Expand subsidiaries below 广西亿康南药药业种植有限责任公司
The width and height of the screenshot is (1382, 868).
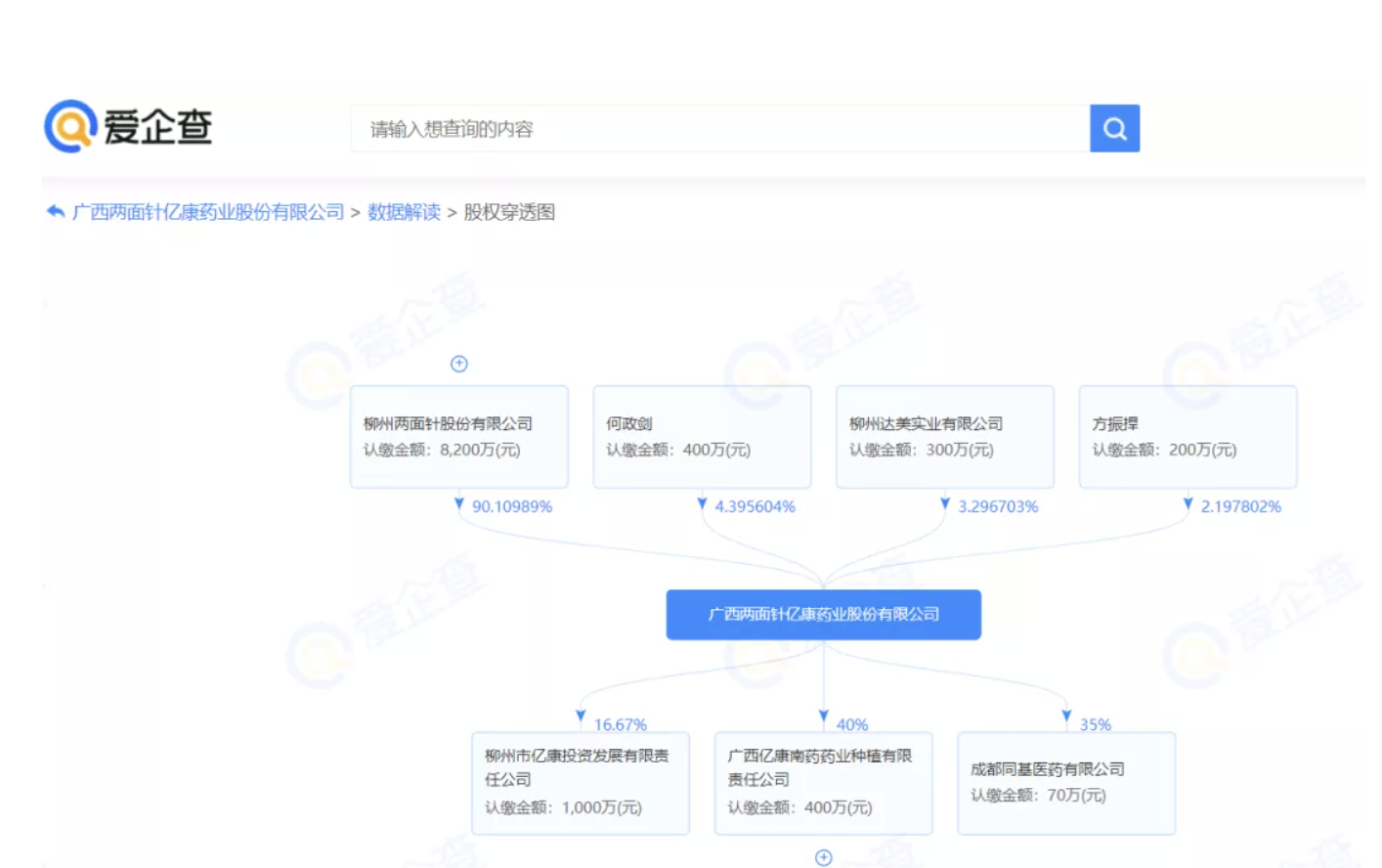[x=823, y=857]
